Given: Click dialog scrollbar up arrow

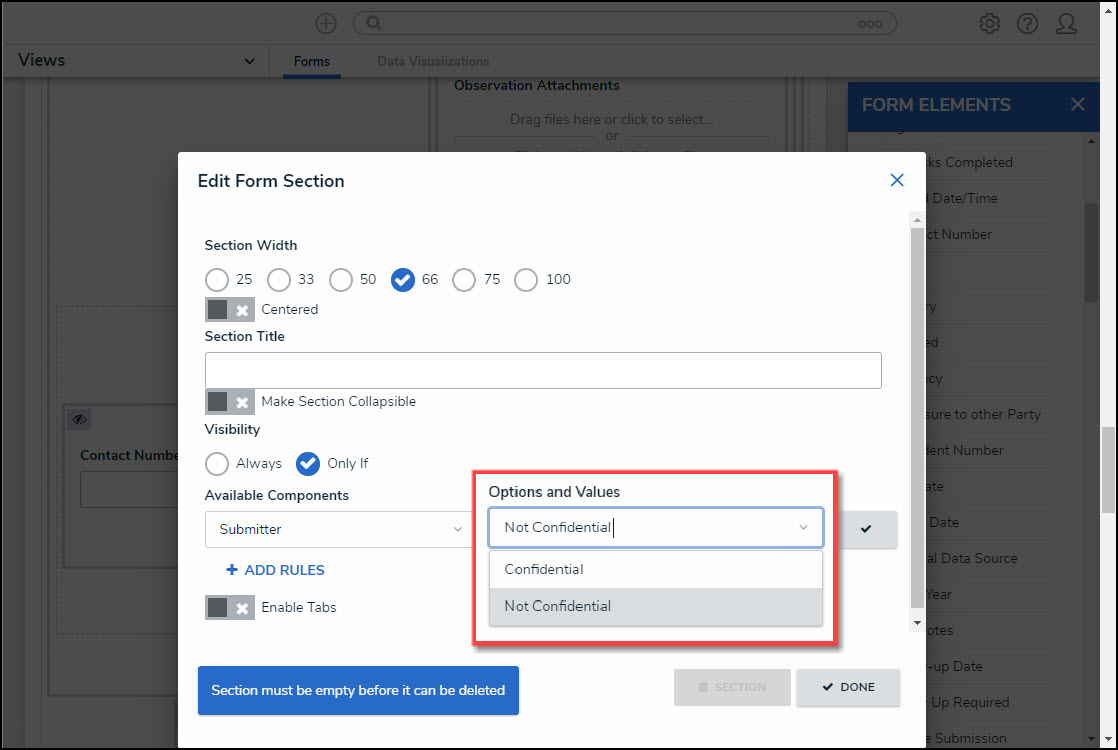Looking at the screenshot, I should click(918, 220).
